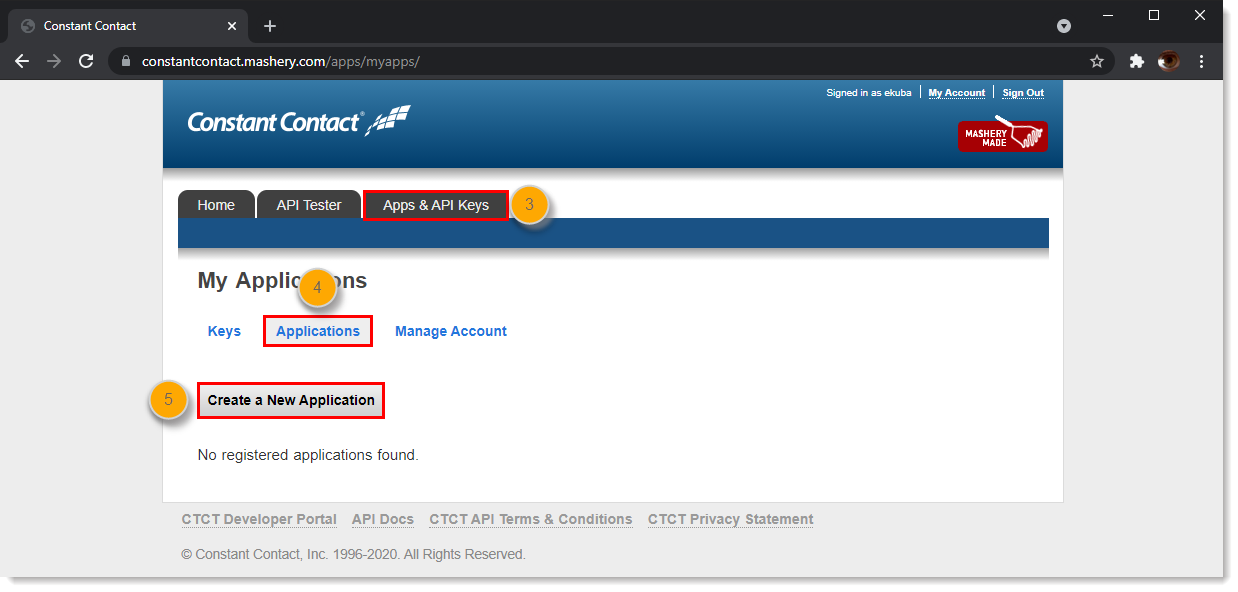The image size is (1238, 592).
Task: Click the Sign Out link
Action: click(x=1023, y=93)
